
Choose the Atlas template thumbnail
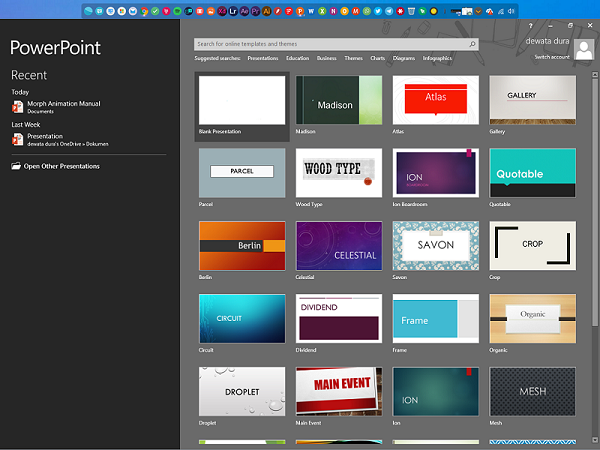pyautogui.click(x=434, y=100)
